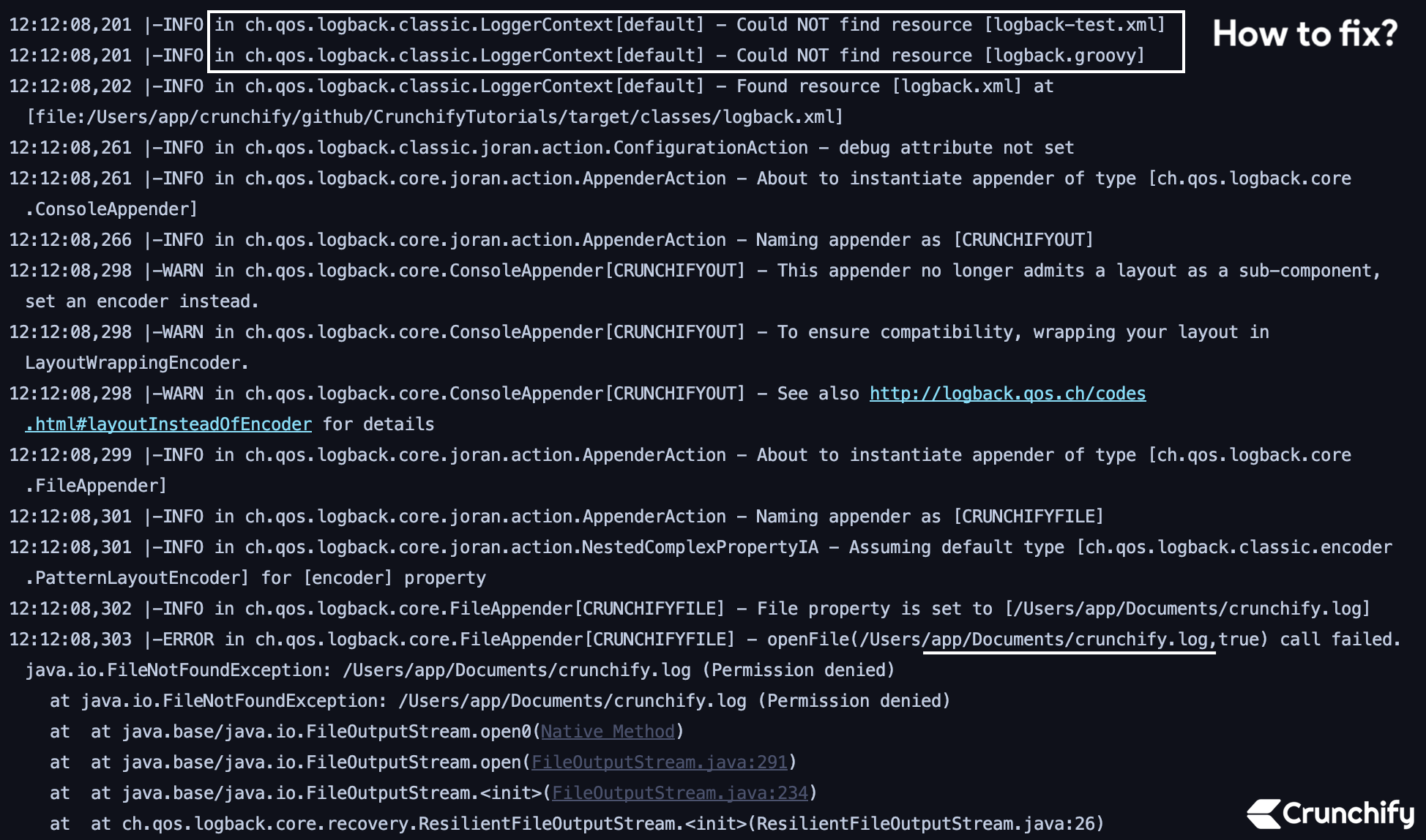This screenshot has height=840, width=1426.
Task: Click the 'How to fix?' text
Action: [1305, 34]
